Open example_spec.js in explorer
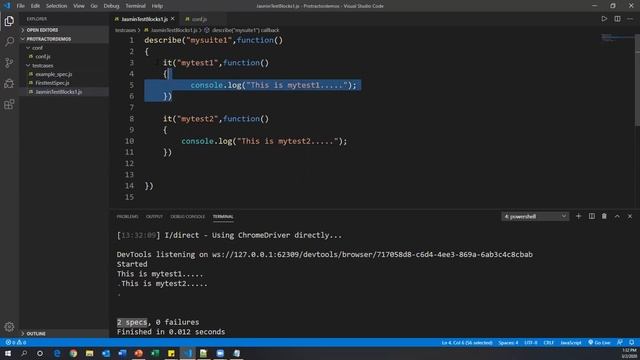This screenshot has height=360, width=640. 64,74
